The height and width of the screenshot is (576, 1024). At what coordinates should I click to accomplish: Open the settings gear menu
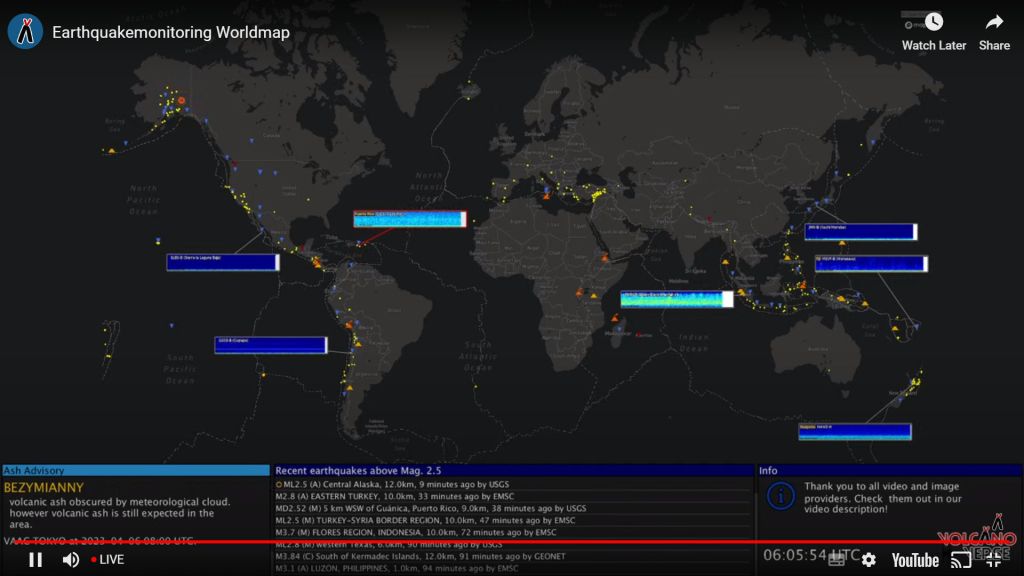tap(869, 559)
